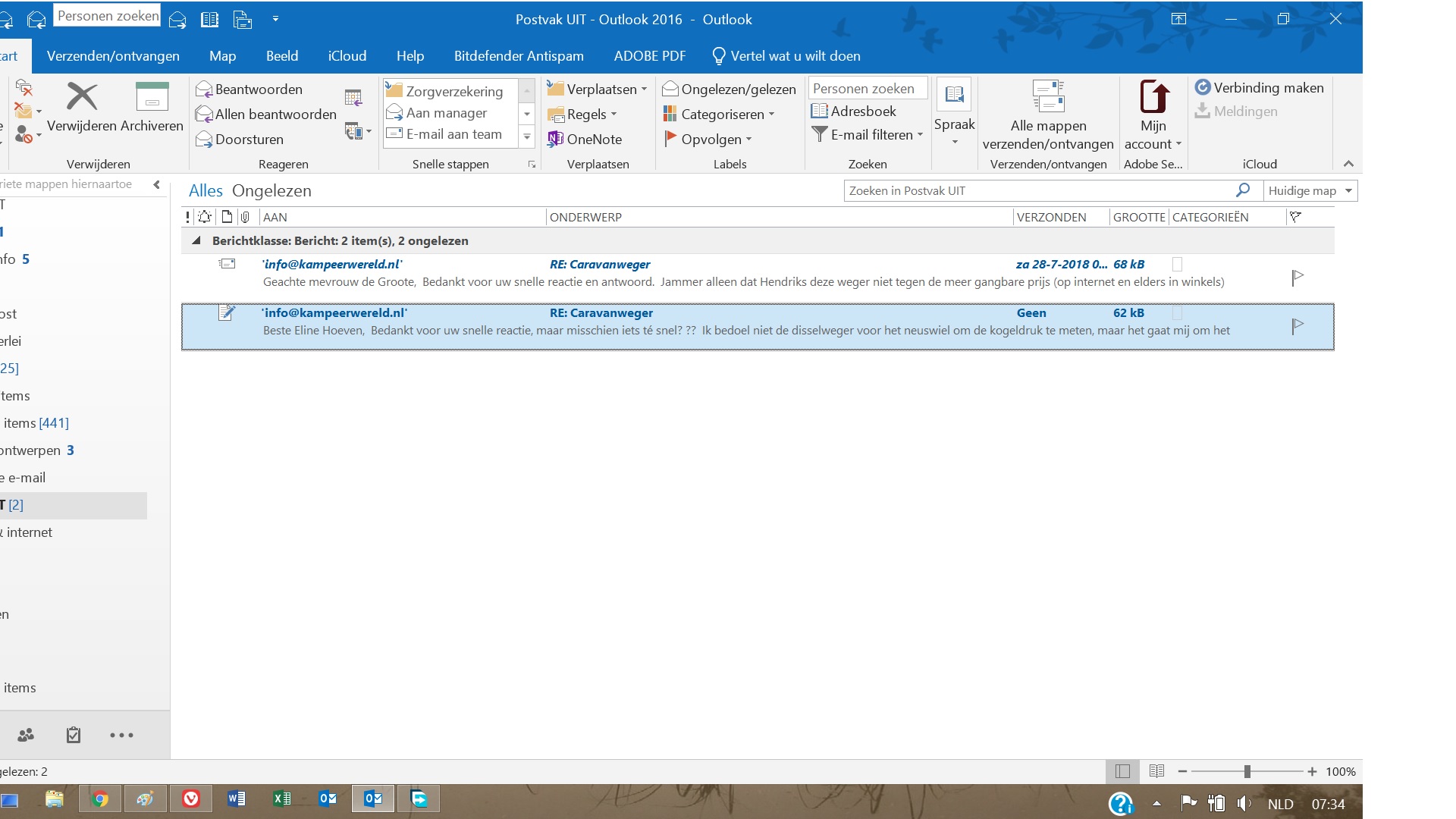
Task: Type in the title bar Personen zoeken box
Action: coord(107,15)
